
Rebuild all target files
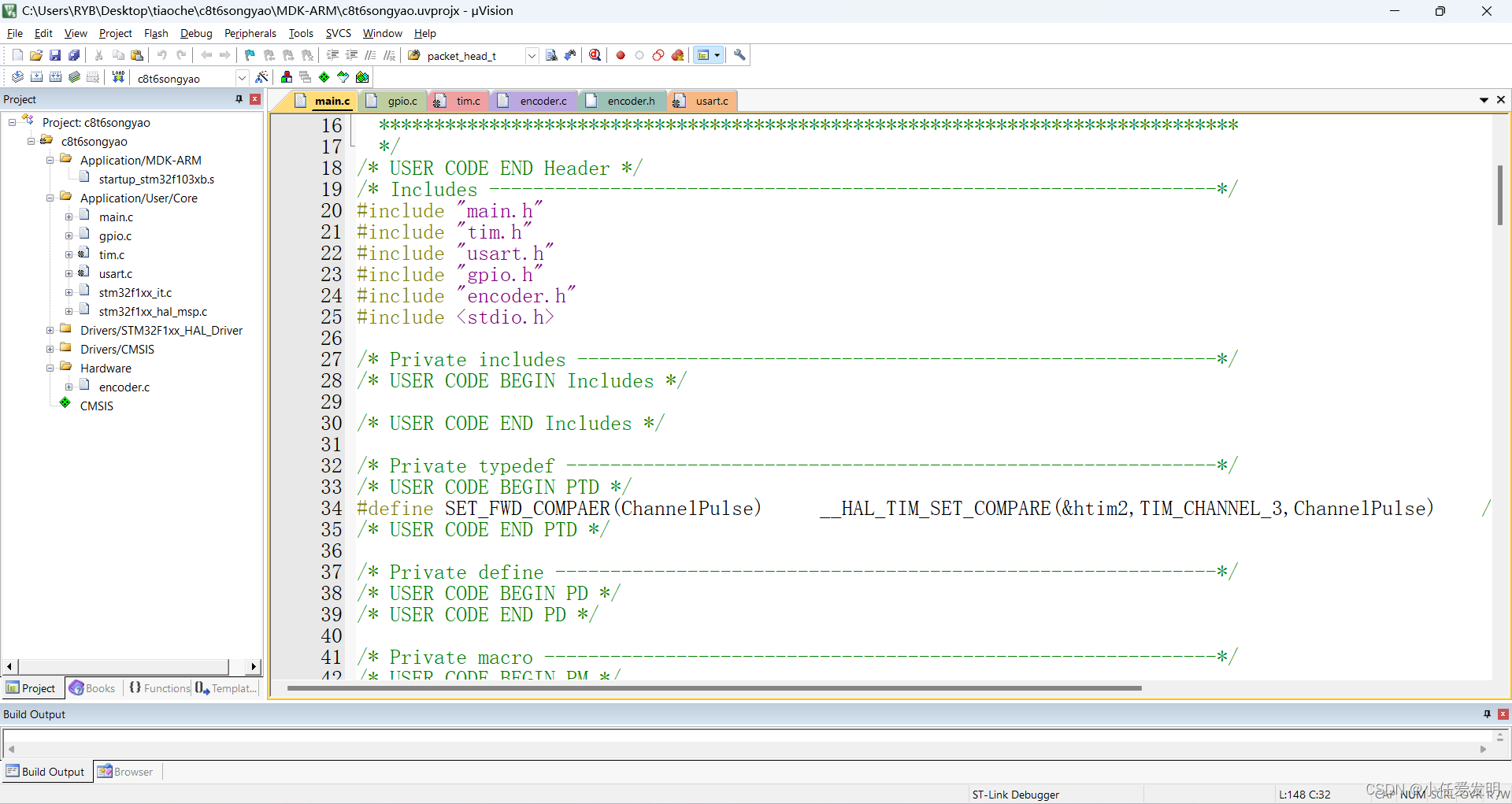point(55,76)
